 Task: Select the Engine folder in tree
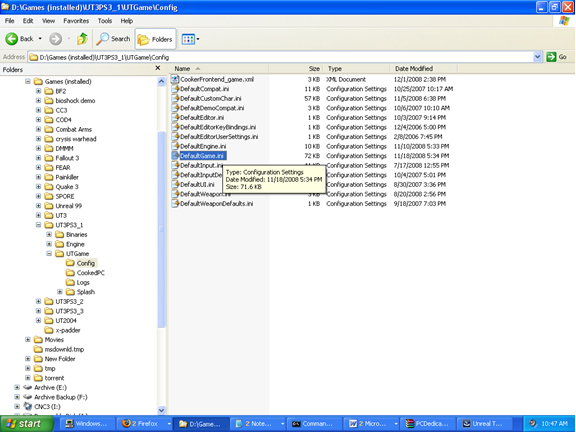point(70,244)
